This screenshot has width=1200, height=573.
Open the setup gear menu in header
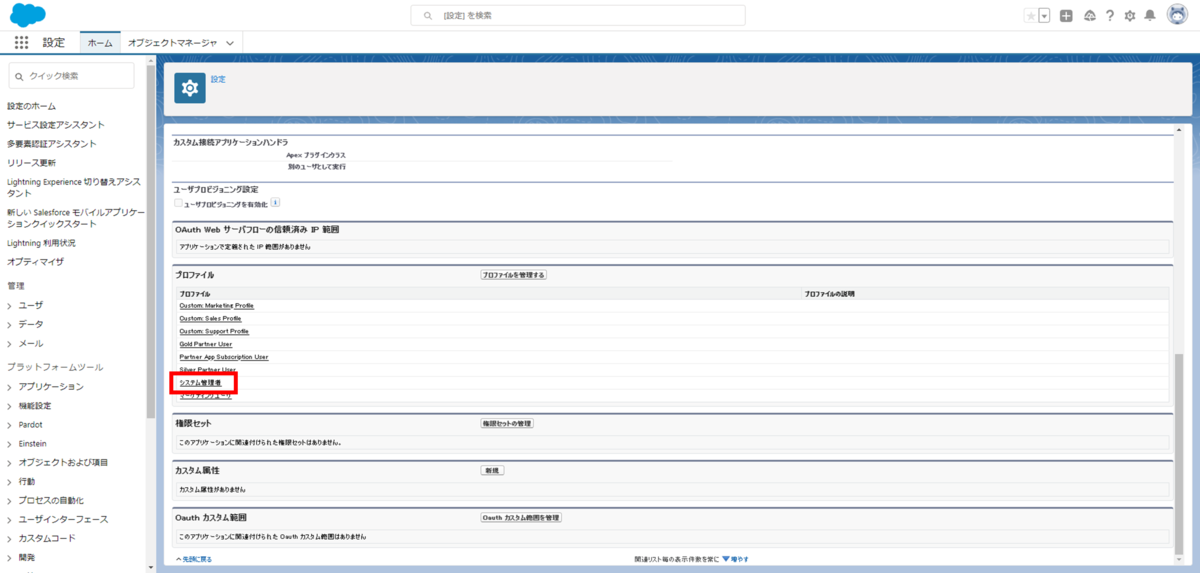(x=1130, y=16)
